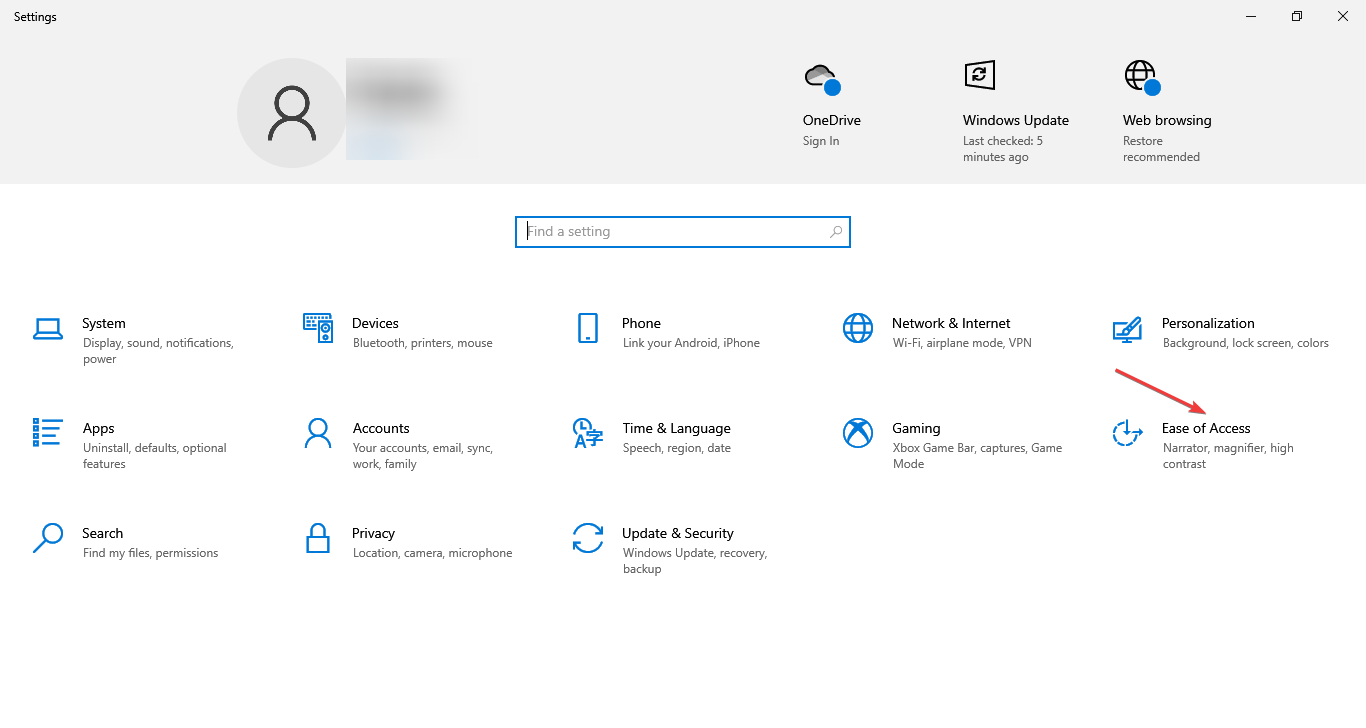The width and height of the screenshot is (1366, 728).
Task: Open the System settings monitor icon
Action: (48, 328)
